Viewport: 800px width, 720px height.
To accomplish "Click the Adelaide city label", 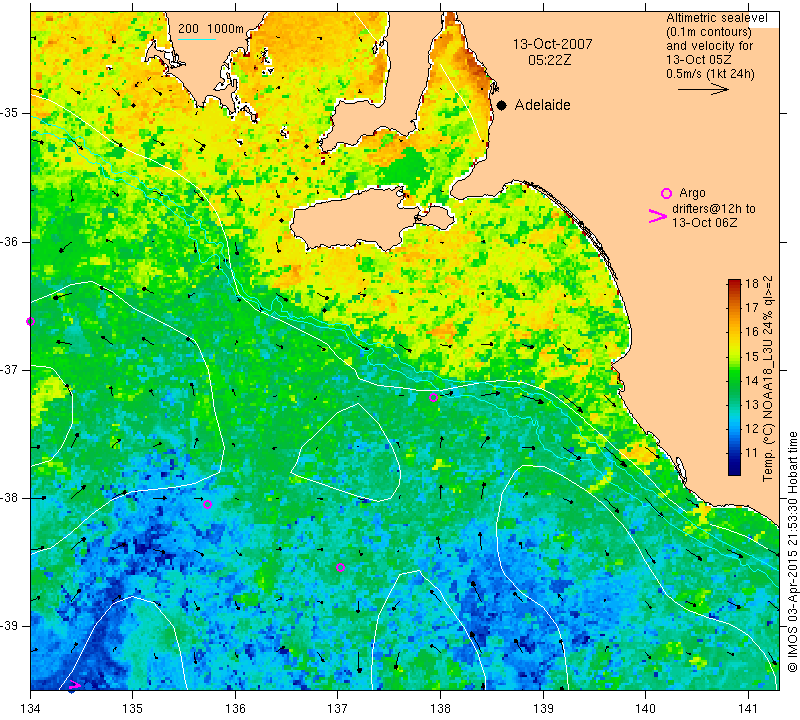I will [542, 105].
